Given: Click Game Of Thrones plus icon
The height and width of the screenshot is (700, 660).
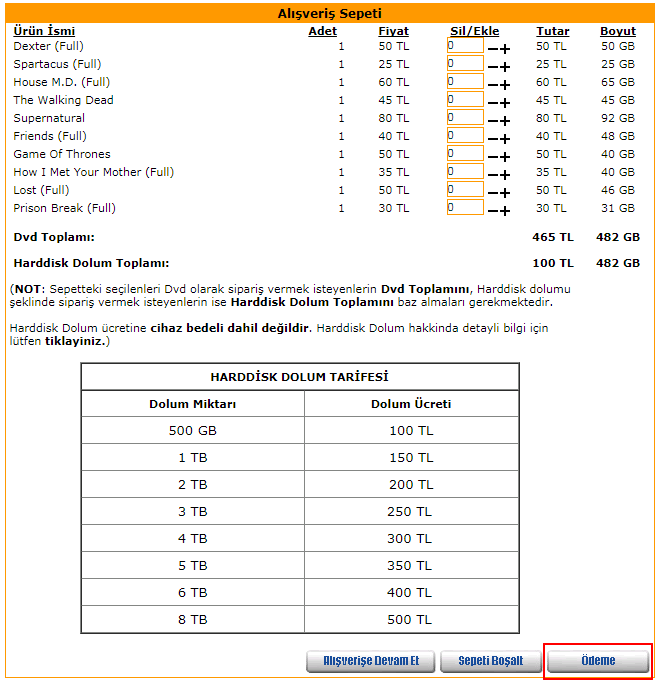Looking at the screenshot, I should (505, 157).
